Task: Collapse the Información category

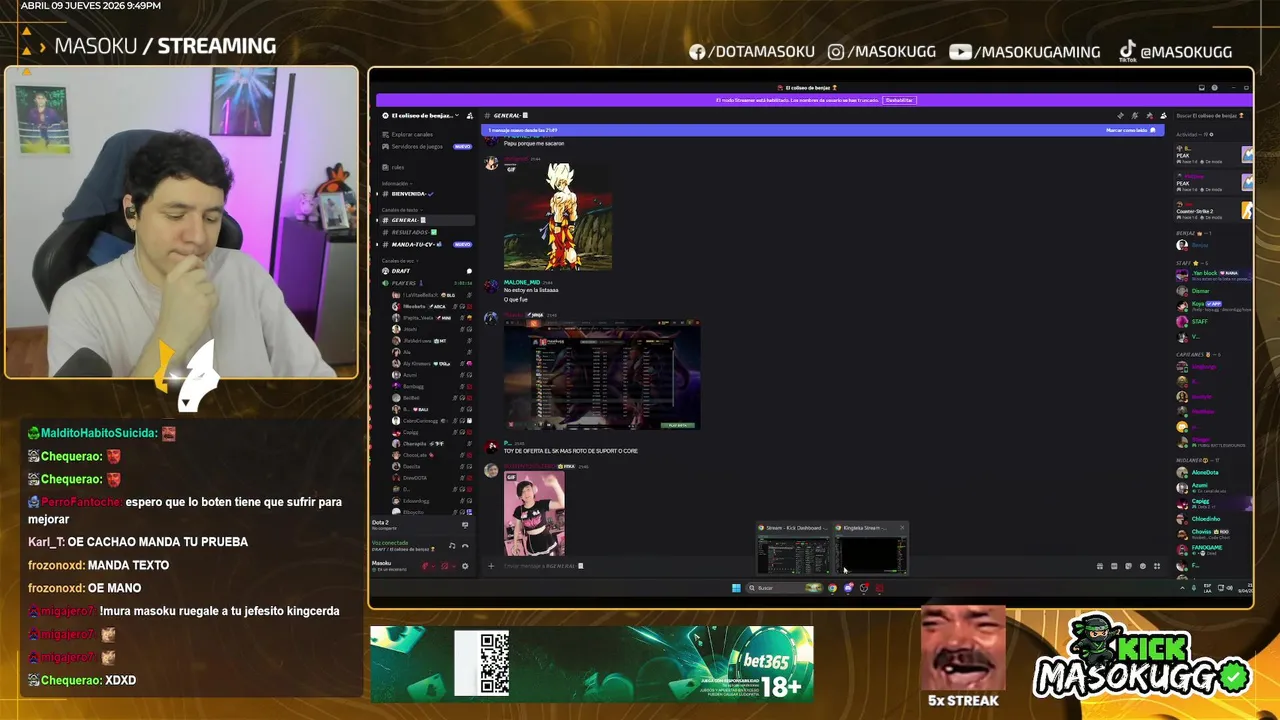Action: (397, 183)
